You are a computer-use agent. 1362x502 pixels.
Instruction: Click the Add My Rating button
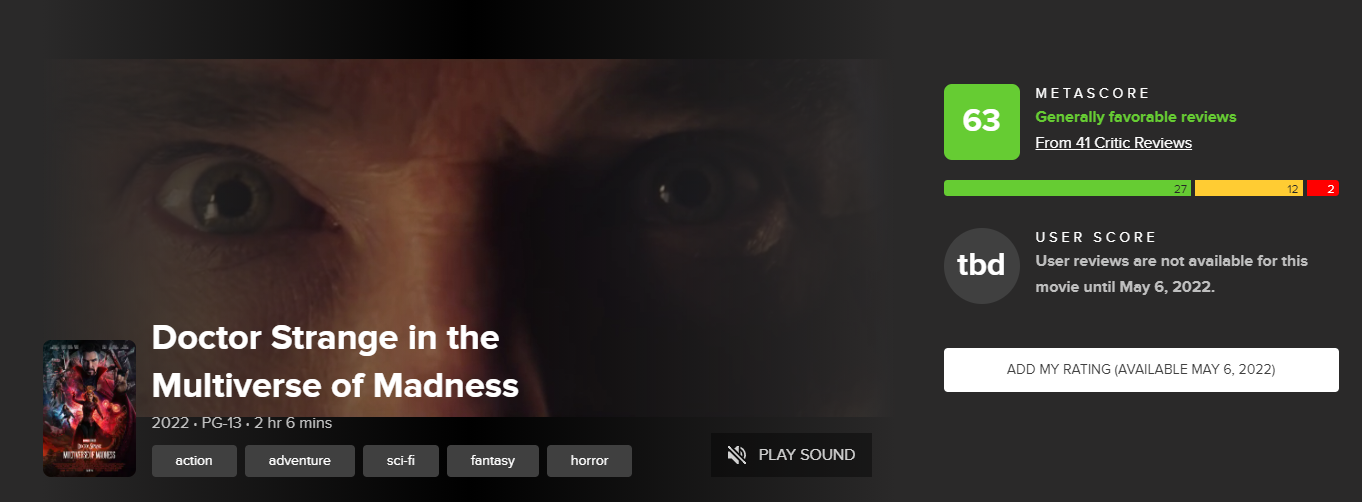(1141, 370)
